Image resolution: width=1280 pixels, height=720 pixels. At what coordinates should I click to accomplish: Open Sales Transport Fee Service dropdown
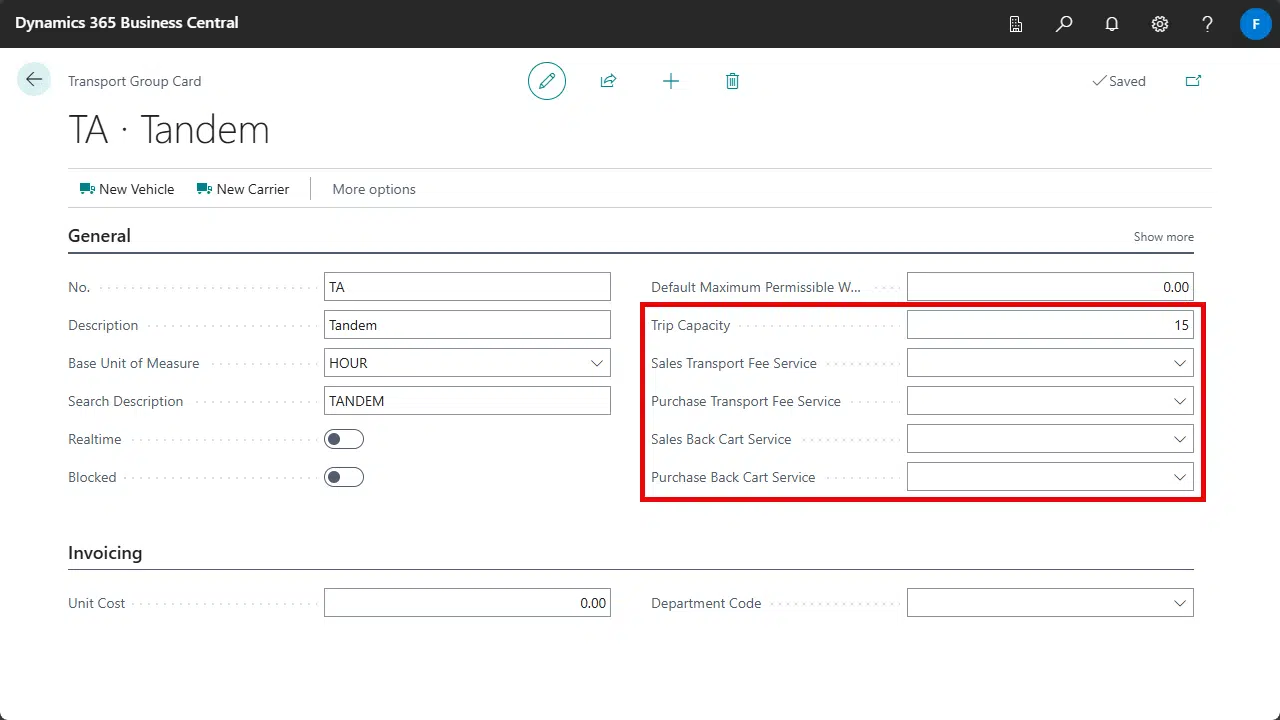pyautogui.click(x=1180, y=363)
